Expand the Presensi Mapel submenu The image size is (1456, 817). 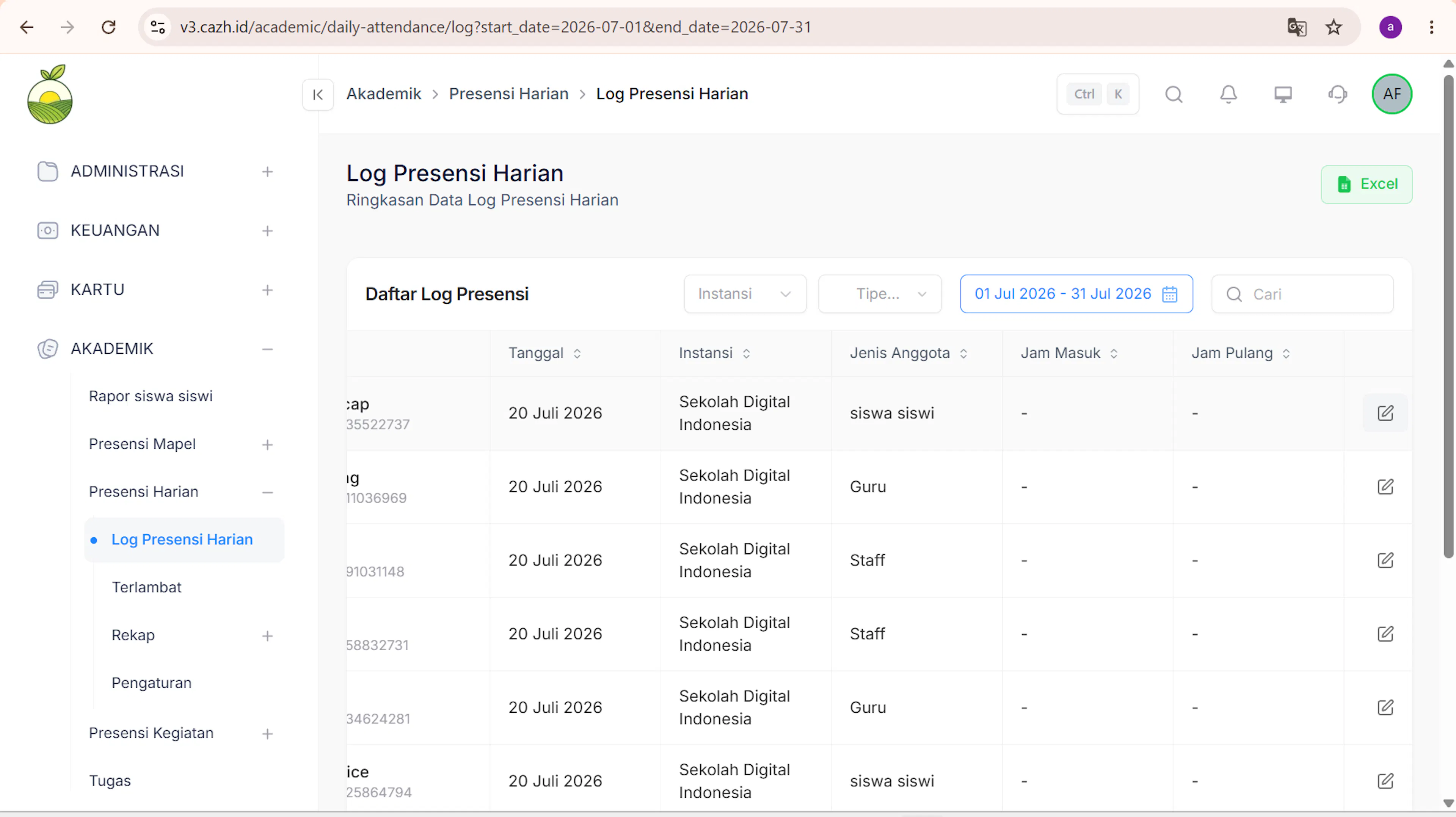[267, 445]
